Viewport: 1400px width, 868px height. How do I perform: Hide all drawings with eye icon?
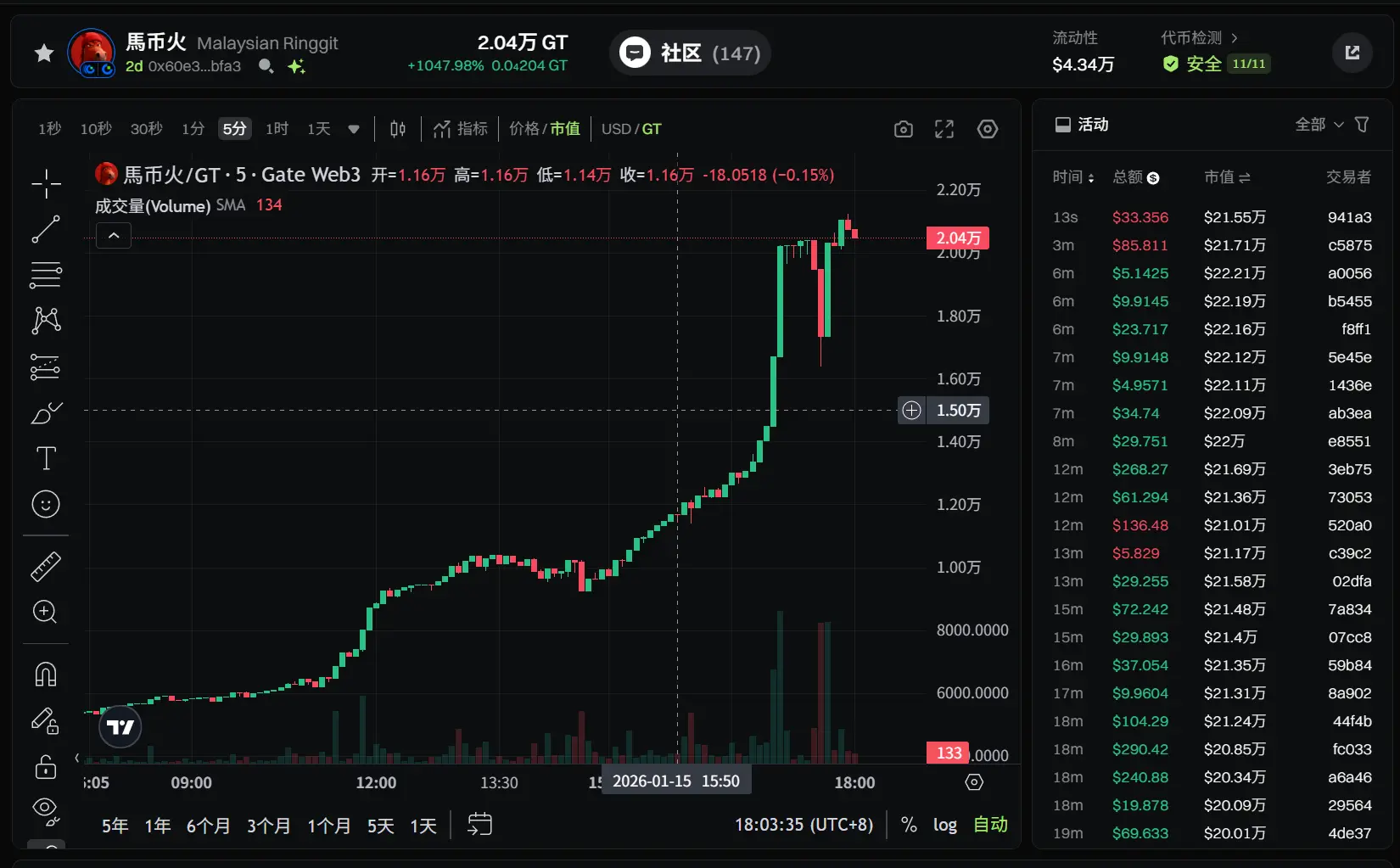tap(46, 811)
